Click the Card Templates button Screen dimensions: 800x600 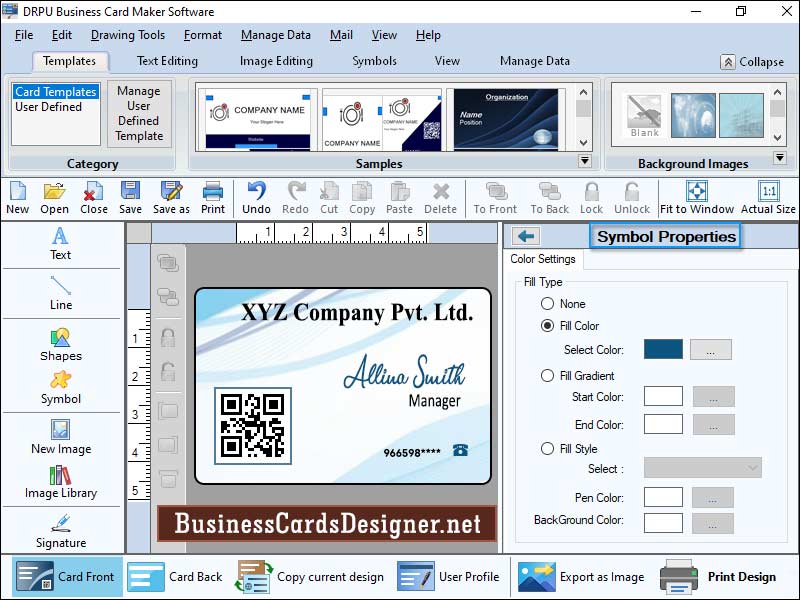(56, 91)
